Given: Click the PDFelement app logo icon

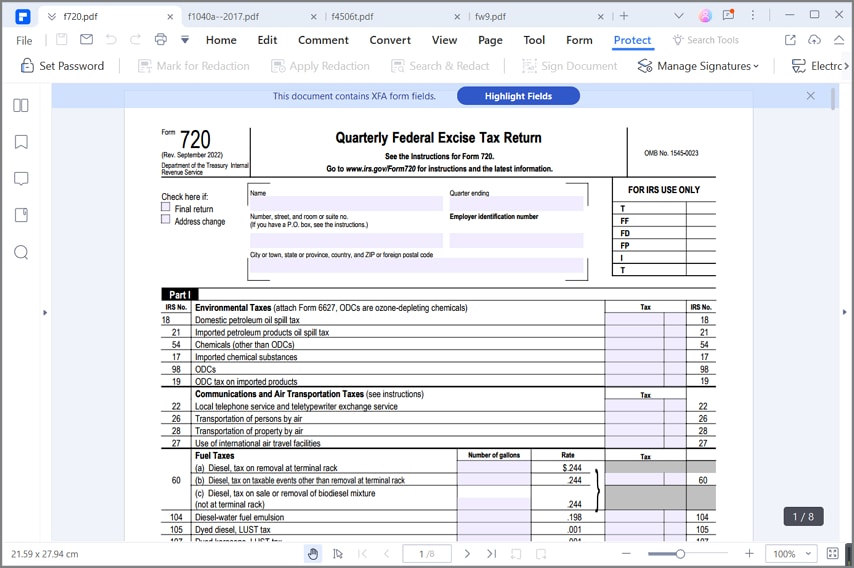Looking at the screenshot, I should (x=22, y=16).
